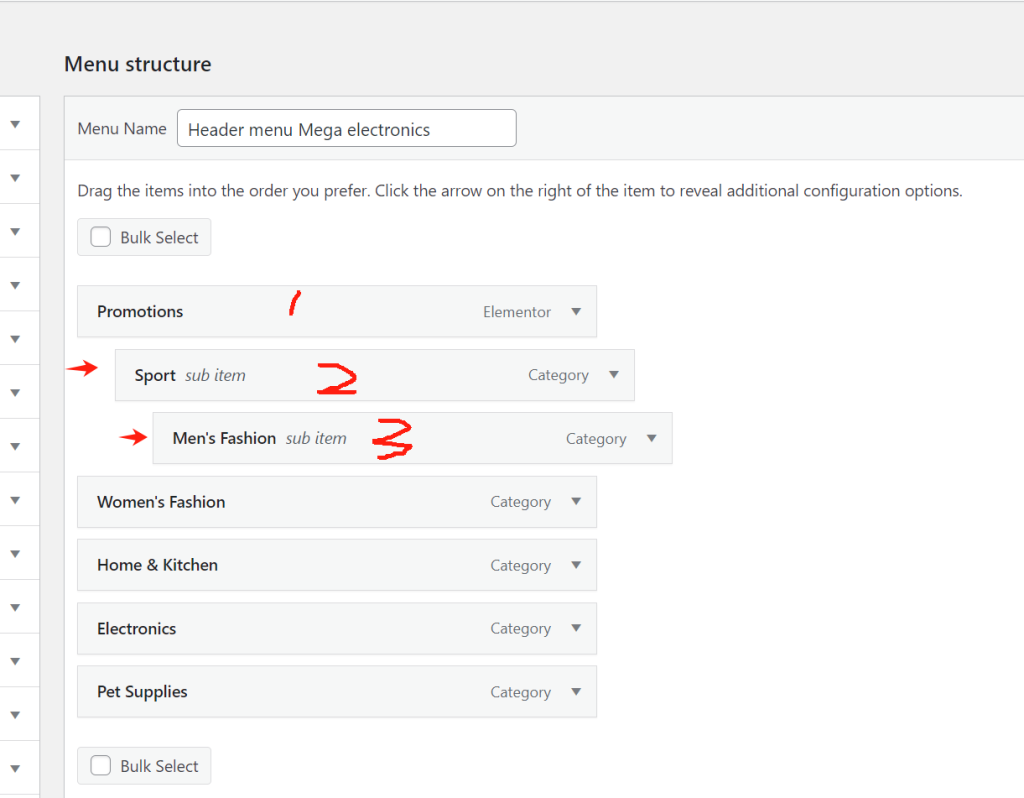Expand the Sport sub item arrow

point(614,375)
